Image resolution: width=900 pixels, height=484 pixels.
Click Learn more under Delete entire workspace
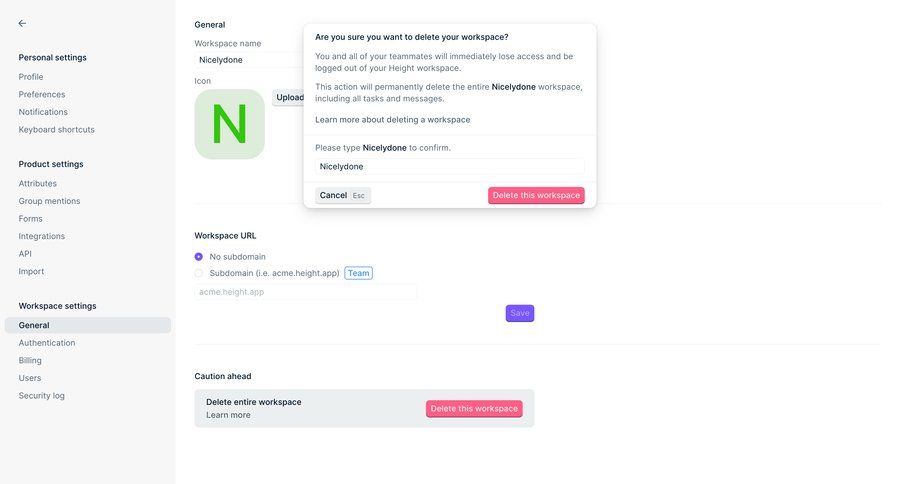[x=228, y=415]
